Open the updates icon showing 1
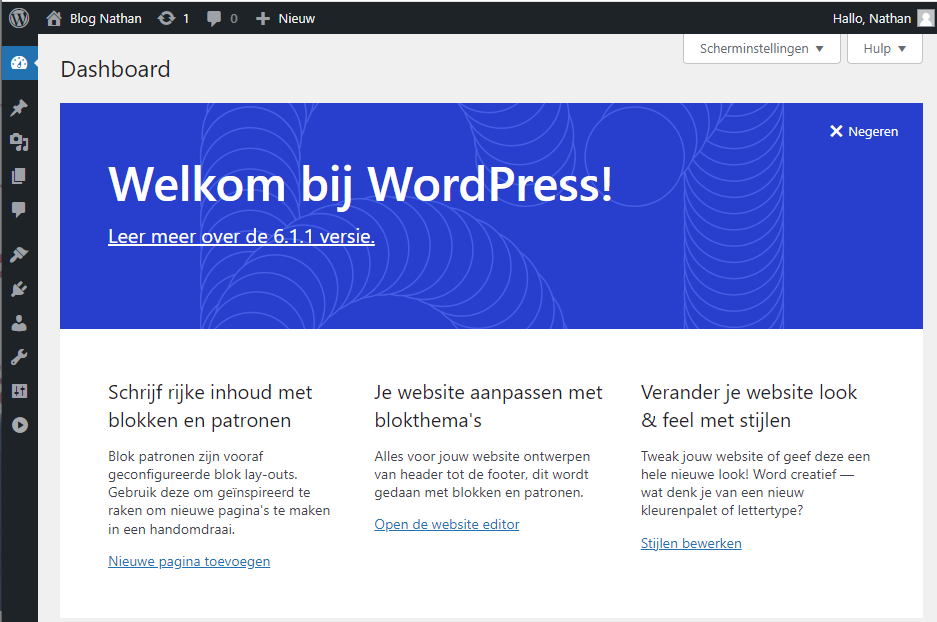Screen dimensions: 937x622 pyautogui.click(x=173, y=19)
